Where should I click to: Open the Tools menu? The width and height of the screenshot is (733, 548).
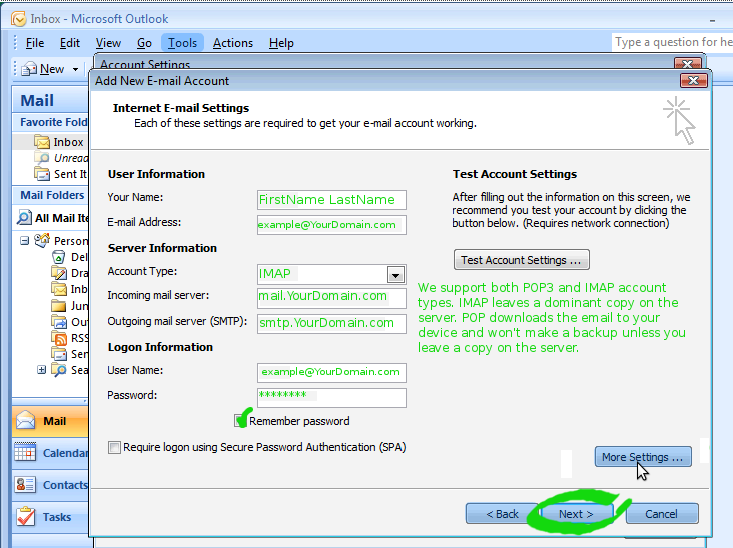pos(182,43)
